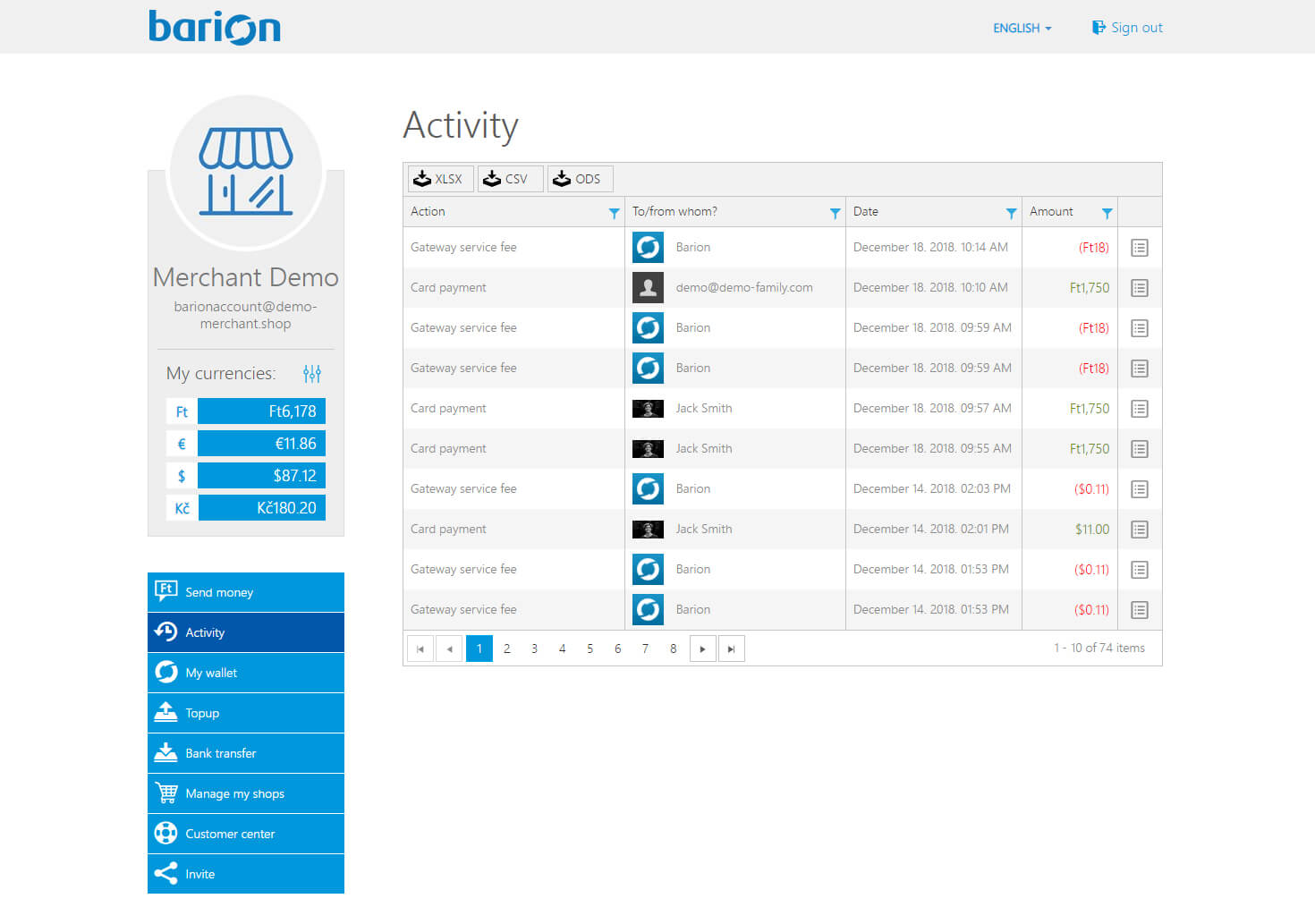This screenshot has width=1315, height=924.
Task: Filter the To/from whom column
Action: pyautogui.click(x=835, y=213)
